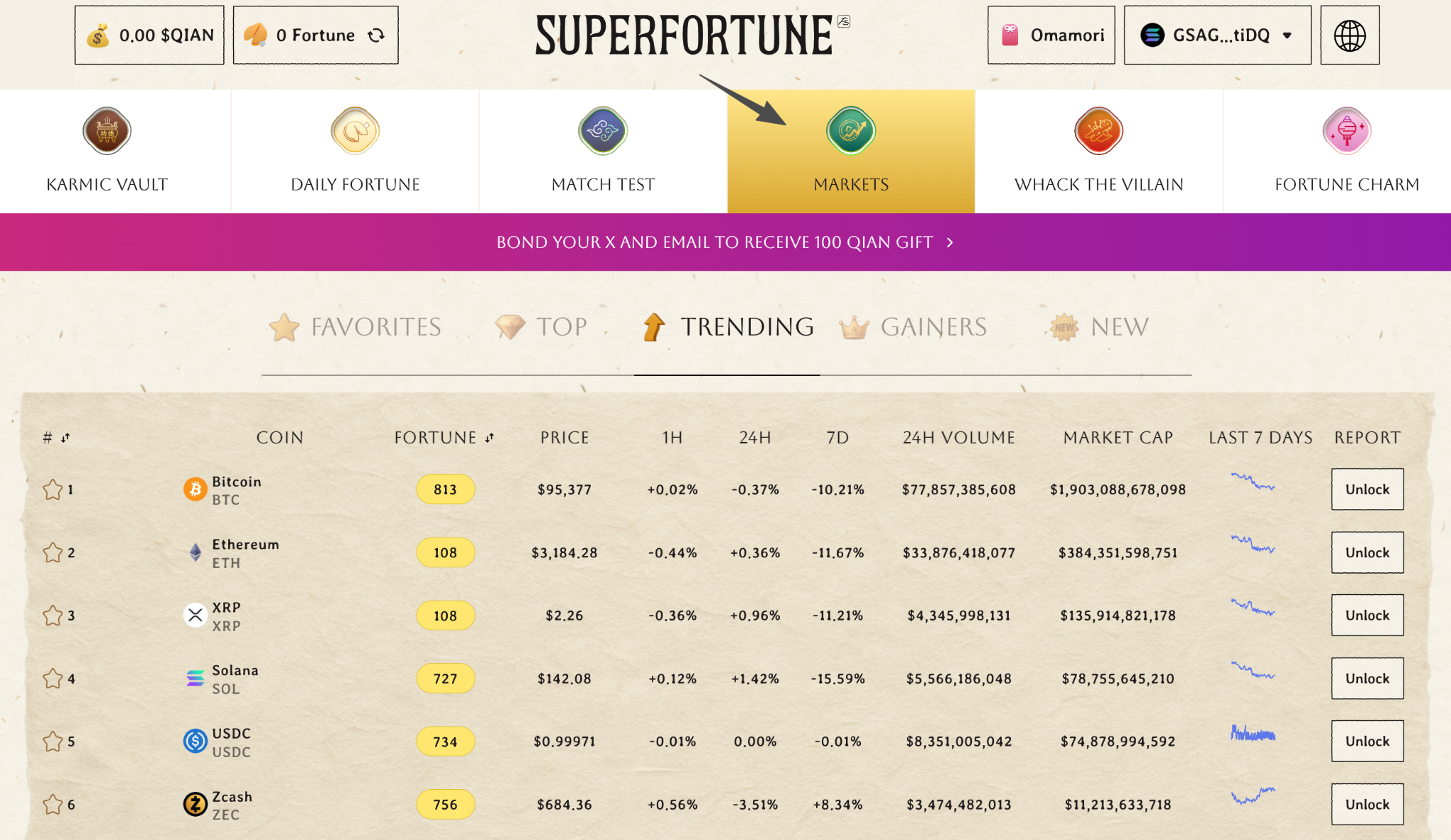The image size is (1451, 840).
Task: Click the Bond X and email banner
Action: point(725,242)
